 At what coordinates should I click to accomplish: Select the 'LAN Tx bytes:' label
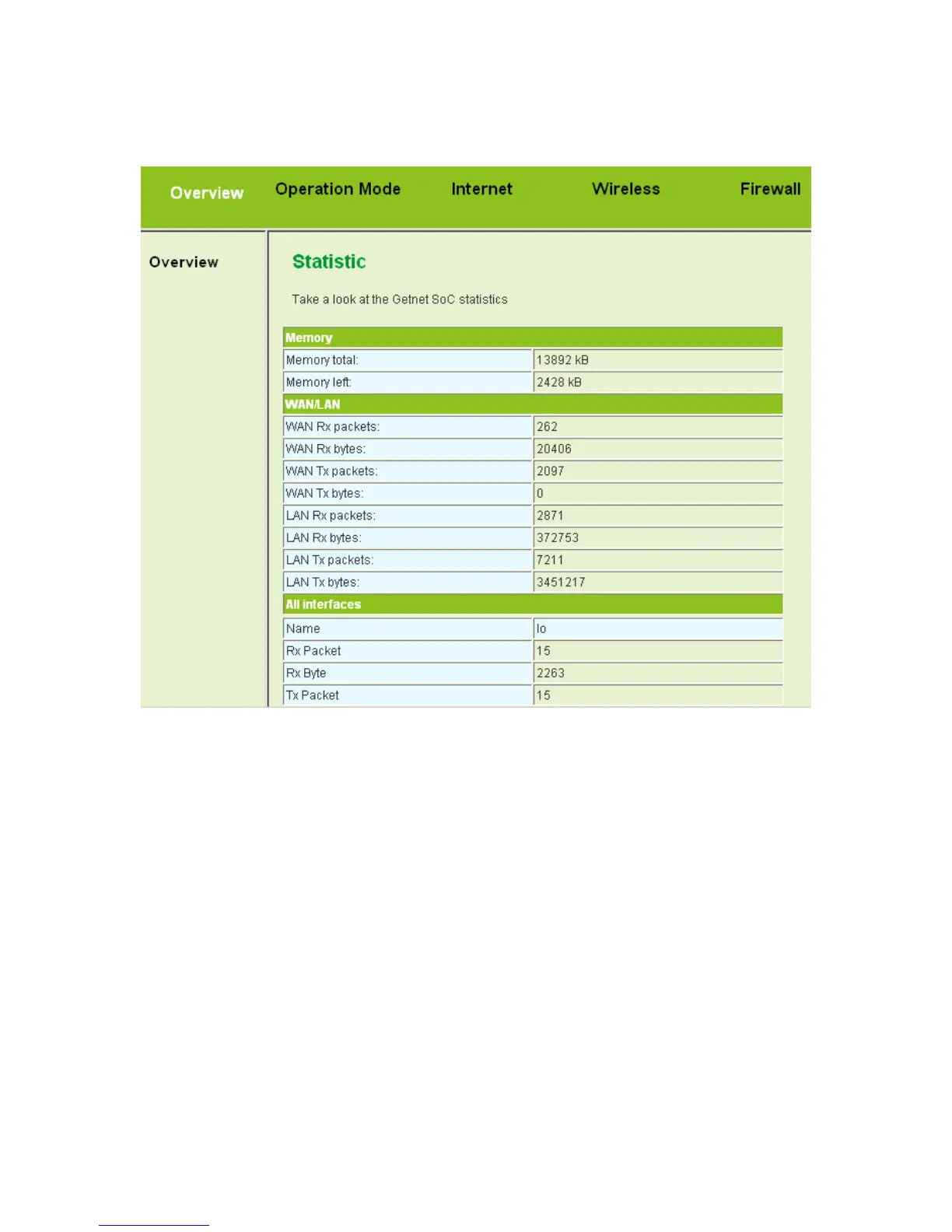323,583
